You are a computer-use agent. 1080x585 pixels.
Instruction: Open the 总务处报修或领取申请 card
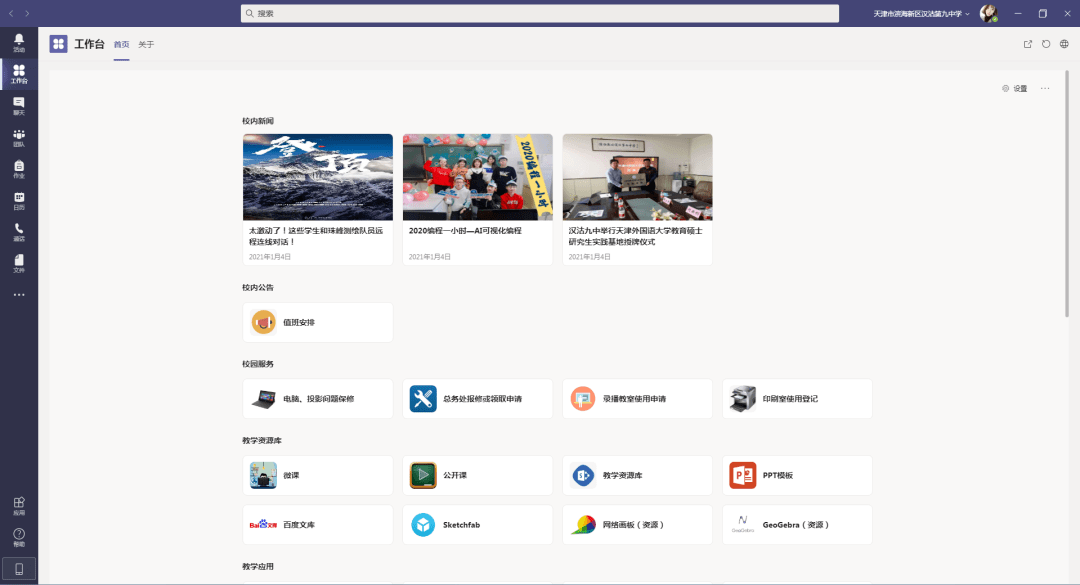tap(477, 399)
